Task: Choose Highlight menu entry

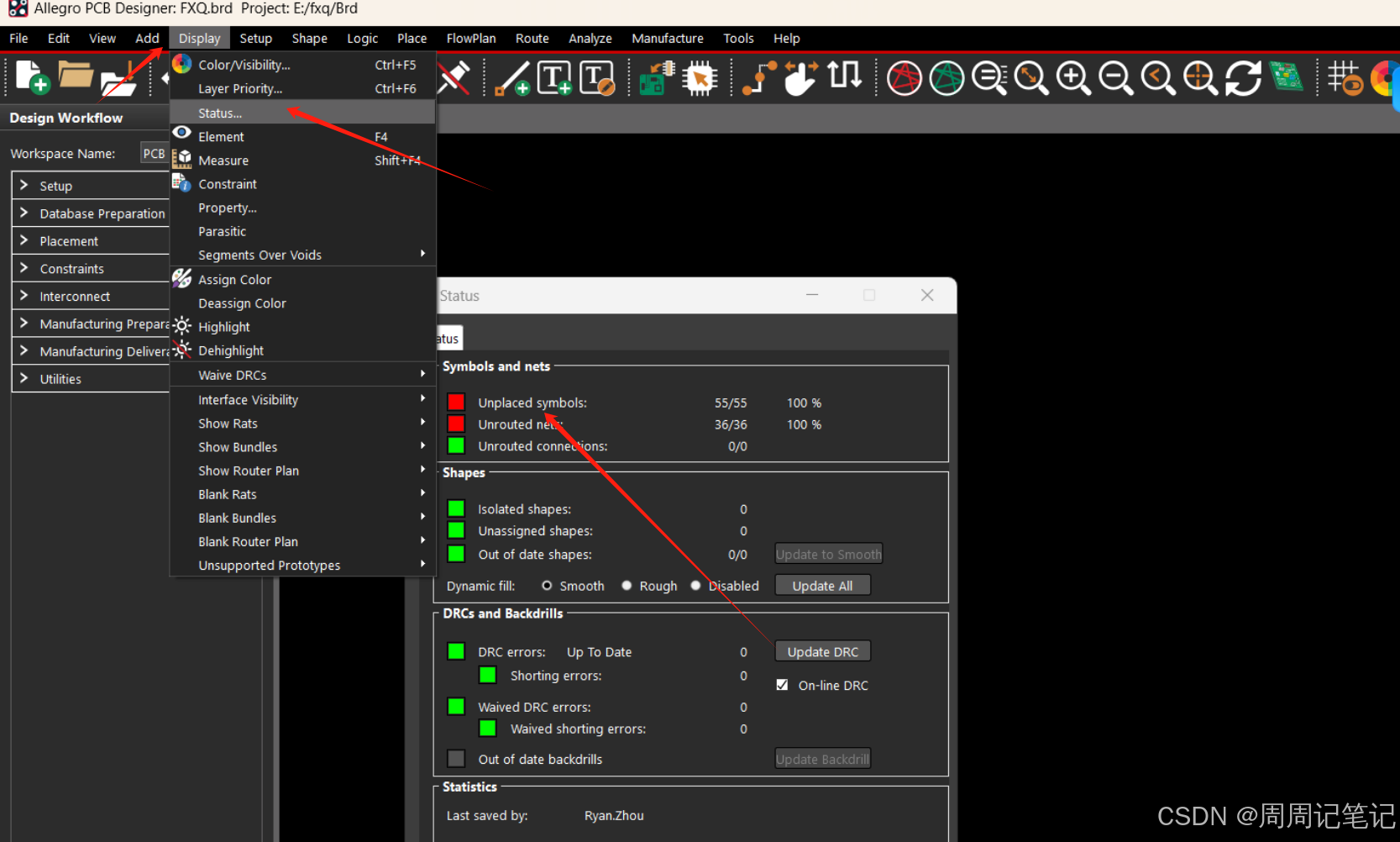Action: click(302, 327)
